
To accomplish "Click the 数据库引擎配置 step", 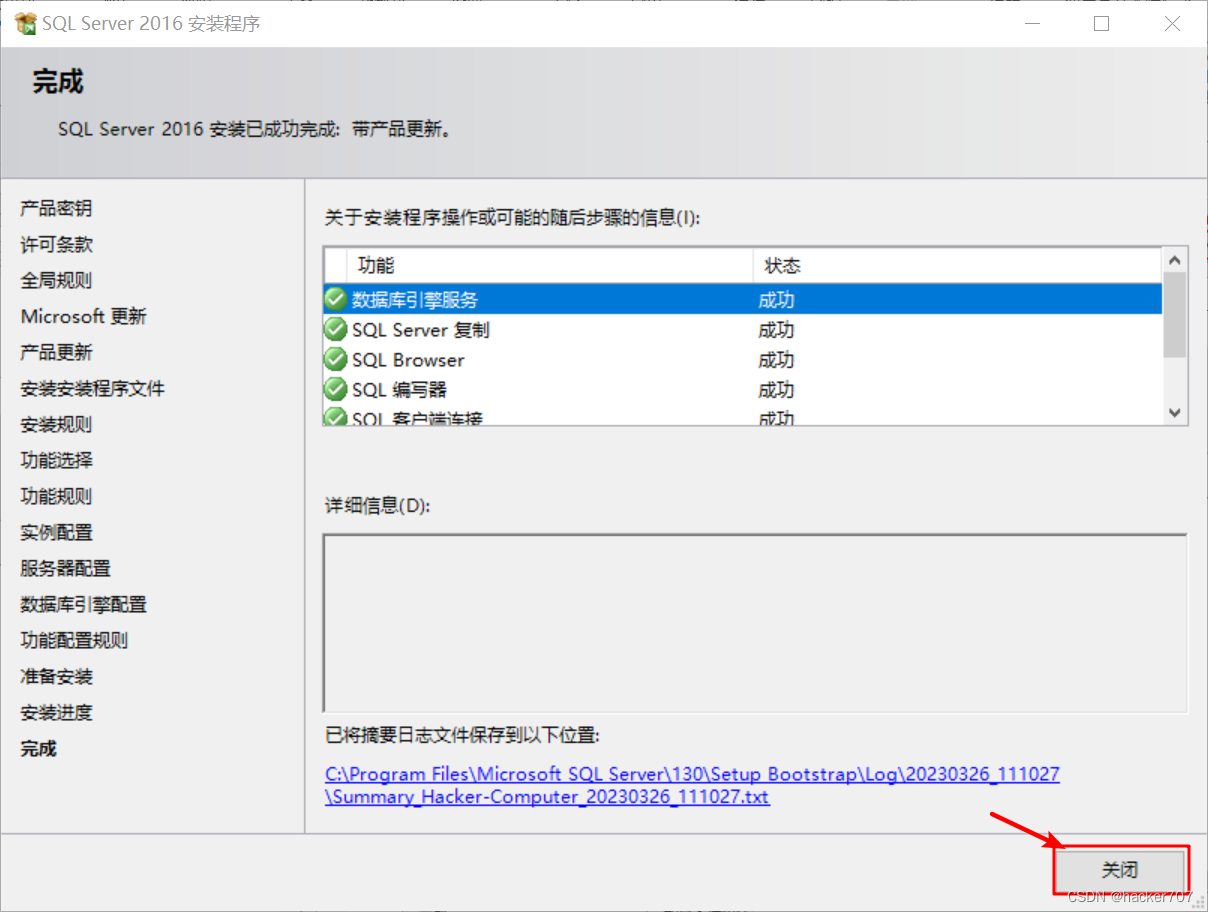I will pos(83,604).
